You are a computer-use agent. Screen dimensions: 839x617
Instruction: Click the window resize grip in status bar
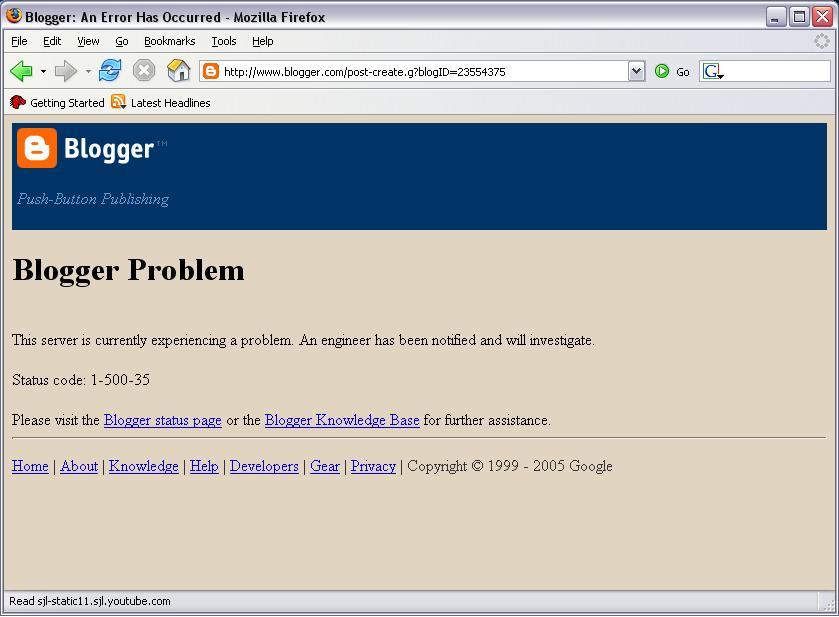(x=829, y=604)
